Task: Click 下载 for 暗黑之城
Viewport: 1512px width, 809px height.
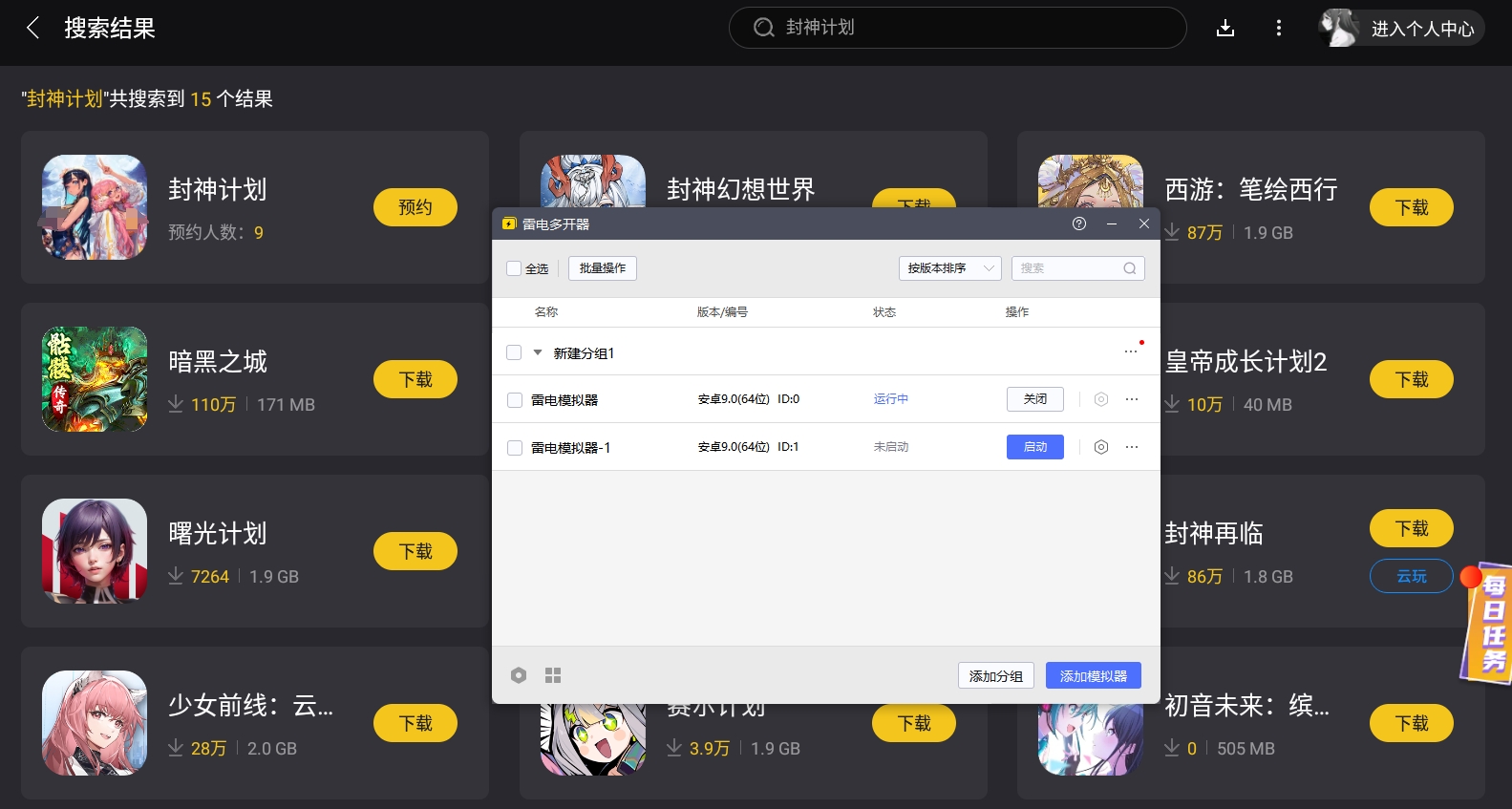Action: pyautogui.click(x=415, y=379)
